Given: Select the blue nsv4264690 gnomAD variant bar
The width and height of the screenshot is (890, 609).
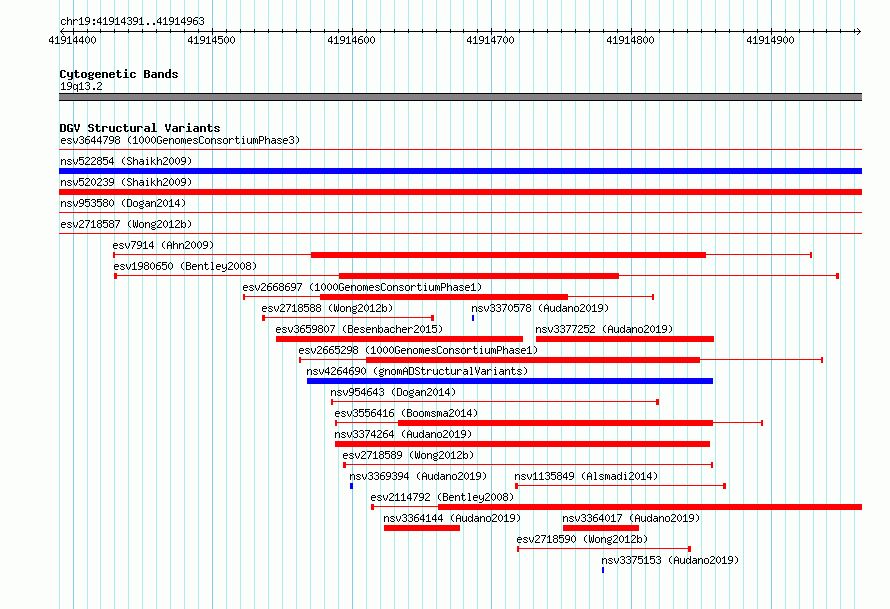Looking at the screenshot, I should click(510, 381).
